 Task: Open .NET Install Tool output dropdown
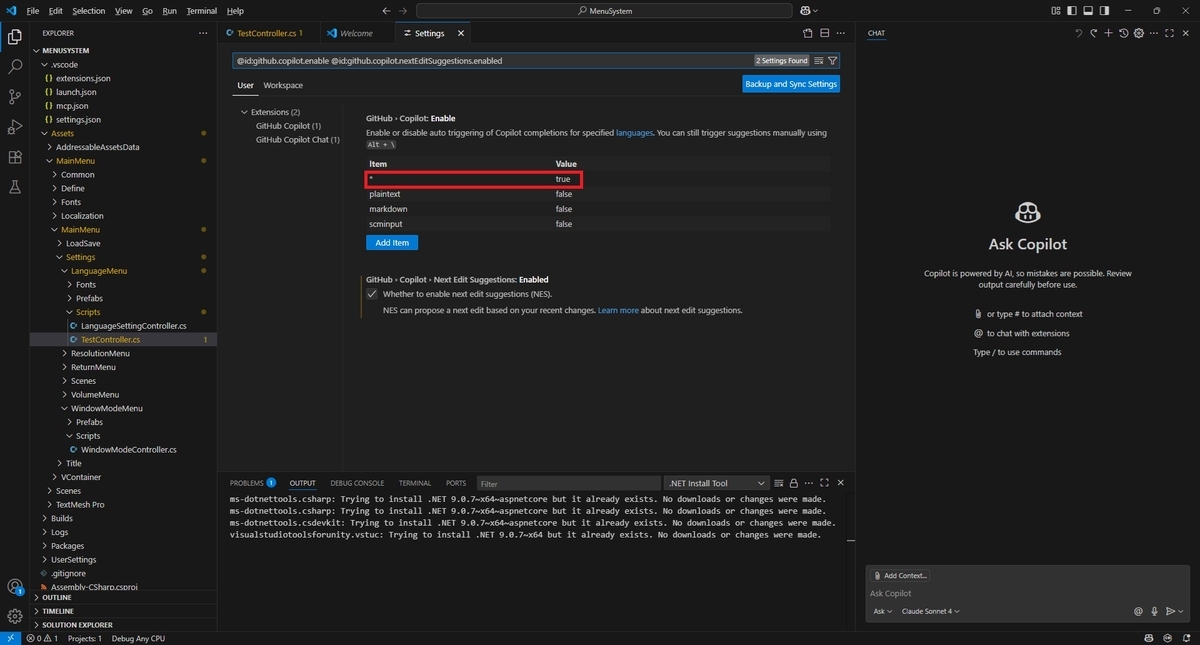point(717,483)
